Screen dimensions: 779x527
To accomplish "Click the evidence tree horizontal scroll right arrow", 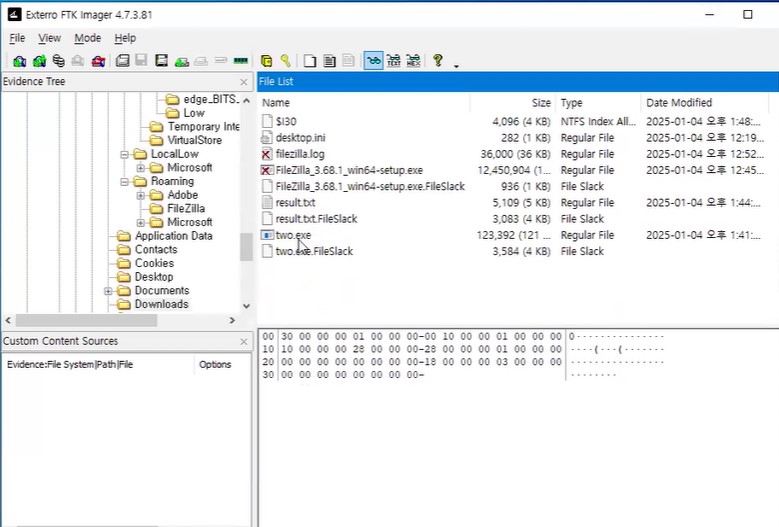I will tap(232, 321).
